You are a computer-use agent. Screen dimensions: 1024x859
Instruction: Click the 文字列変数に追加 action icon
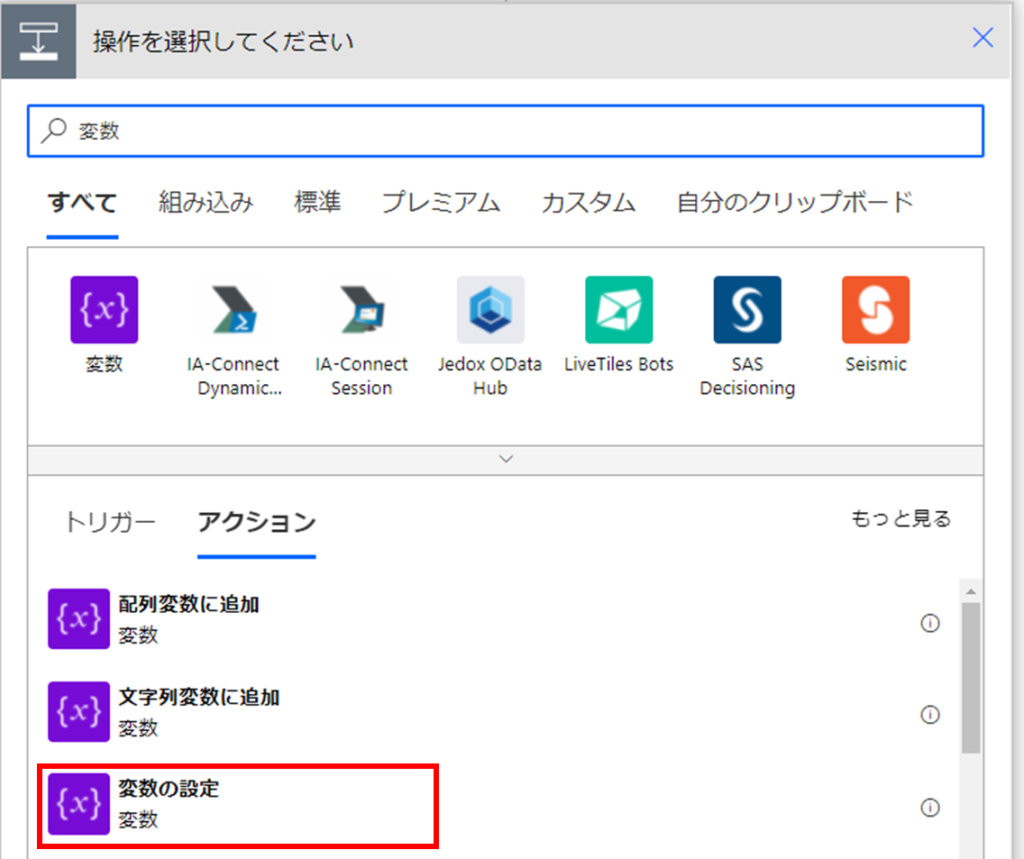tap(78, 711)
